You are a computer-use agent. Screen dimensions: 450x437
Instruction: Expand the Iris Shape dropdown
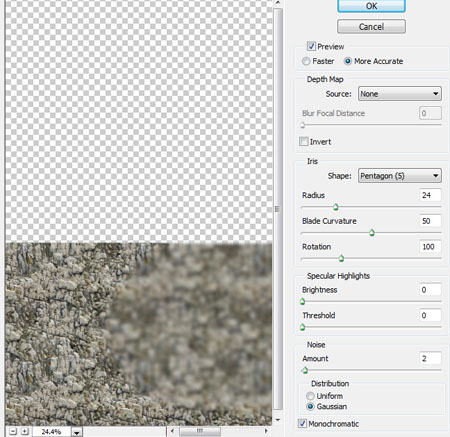tap(400, 176)
